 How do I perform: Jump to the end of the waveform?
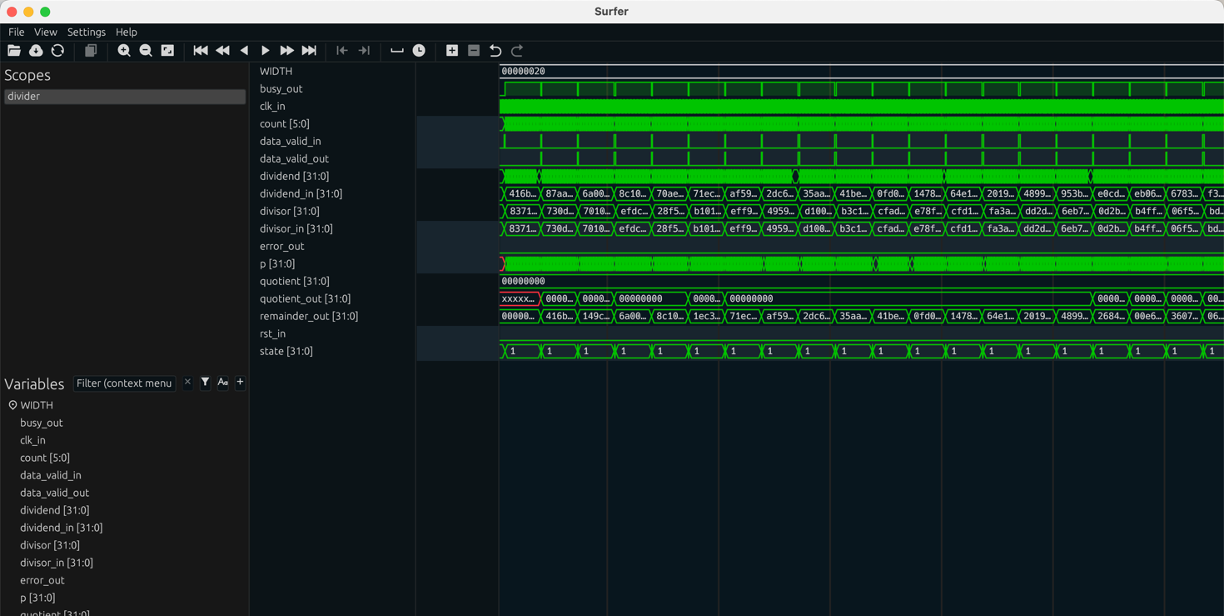pos(309,51)
